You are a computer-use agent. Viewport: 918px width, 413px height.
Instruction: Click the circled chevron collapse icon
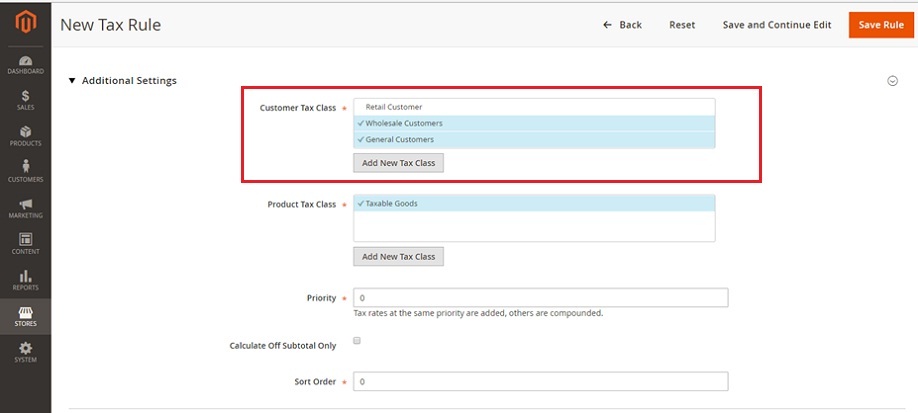point(893,81)
